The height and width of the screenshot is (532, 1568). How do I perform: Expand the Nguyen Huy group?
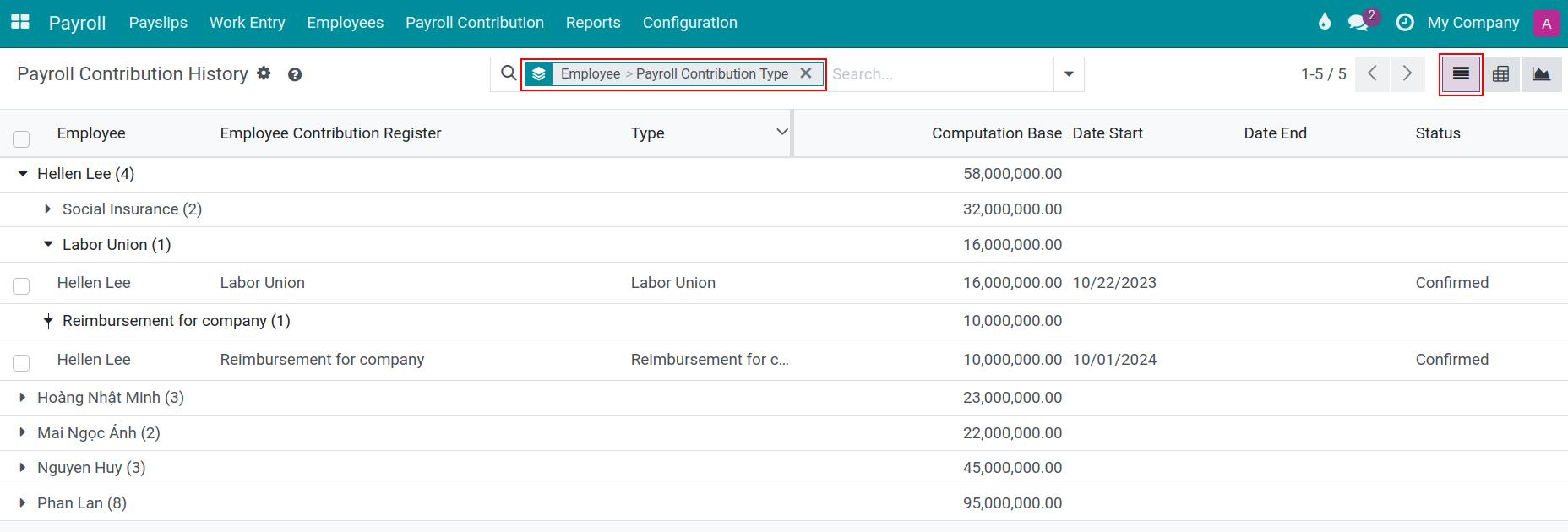tap(23, 467)
